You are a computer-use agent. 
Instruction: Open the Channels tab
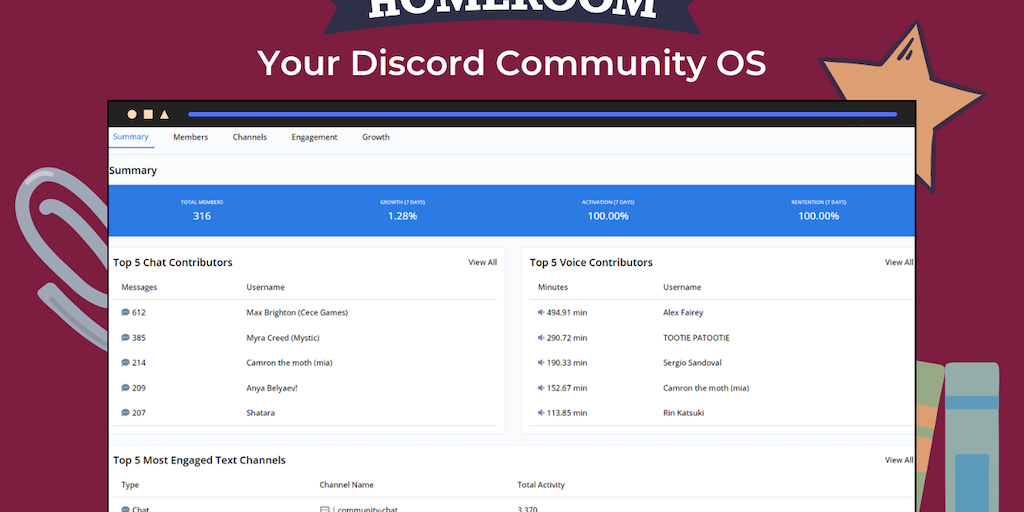pos(249,137)
